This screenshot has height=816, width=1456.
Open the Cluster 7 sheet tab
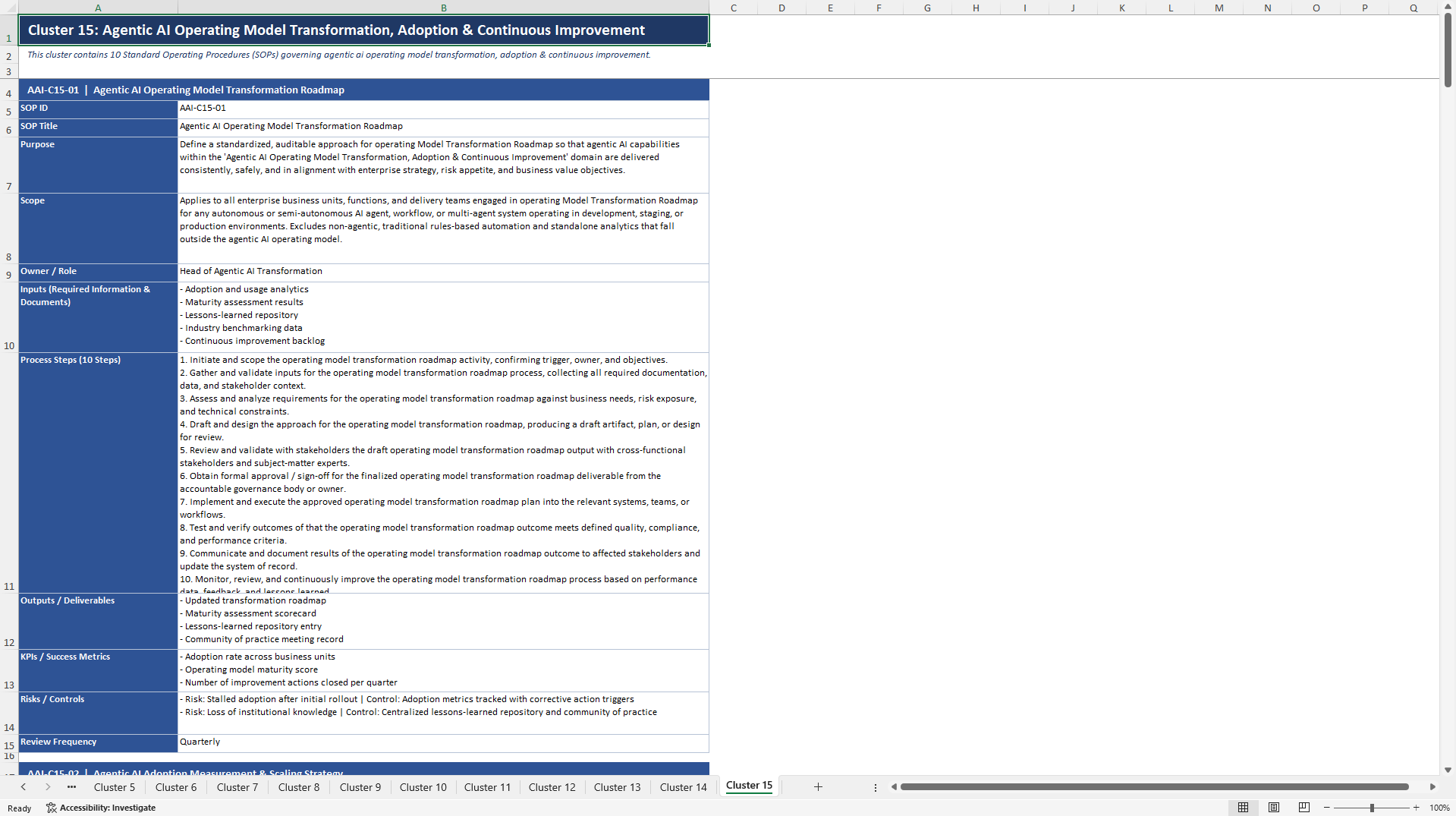click(237, 787)
